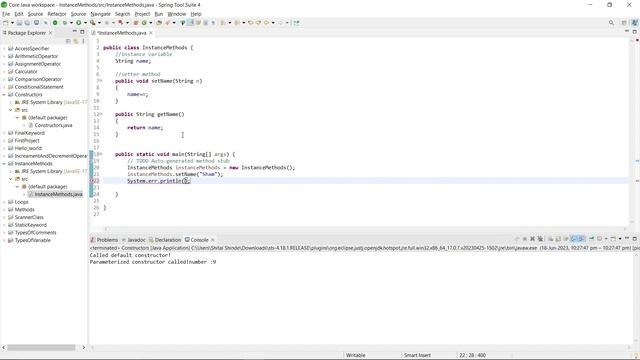Collapse the Constructors project
The height and width of the screenshot is (360, 640).
[x=4, y=95]
